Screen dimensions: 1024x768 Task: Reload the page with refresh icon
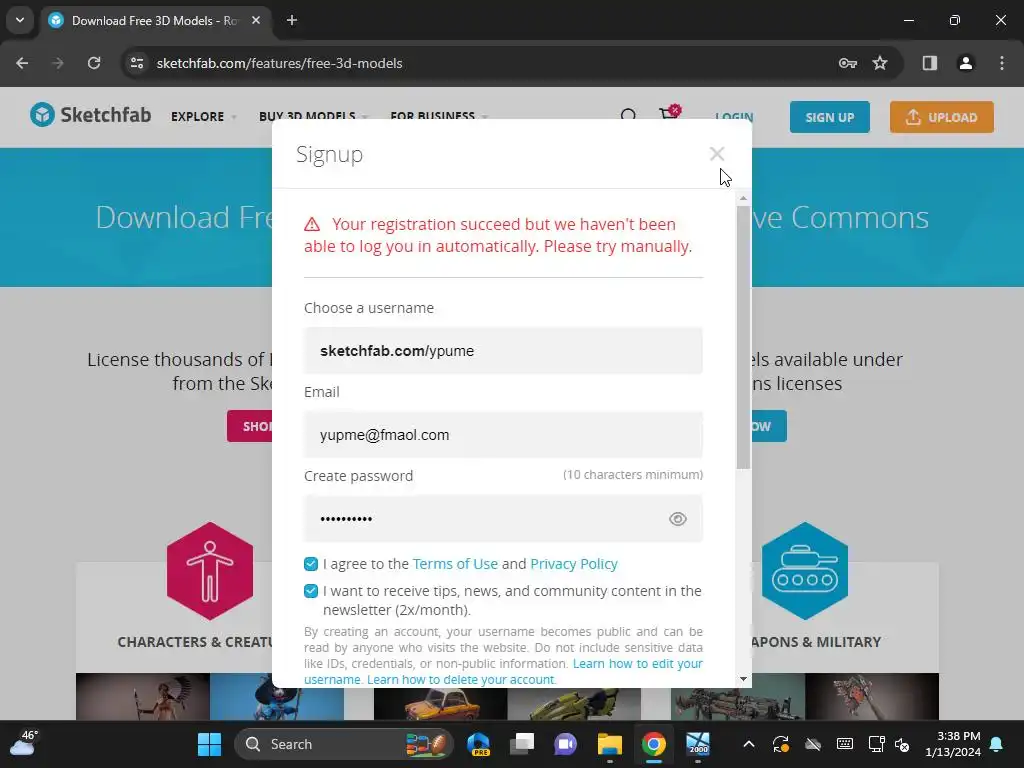tap(94, 63)
